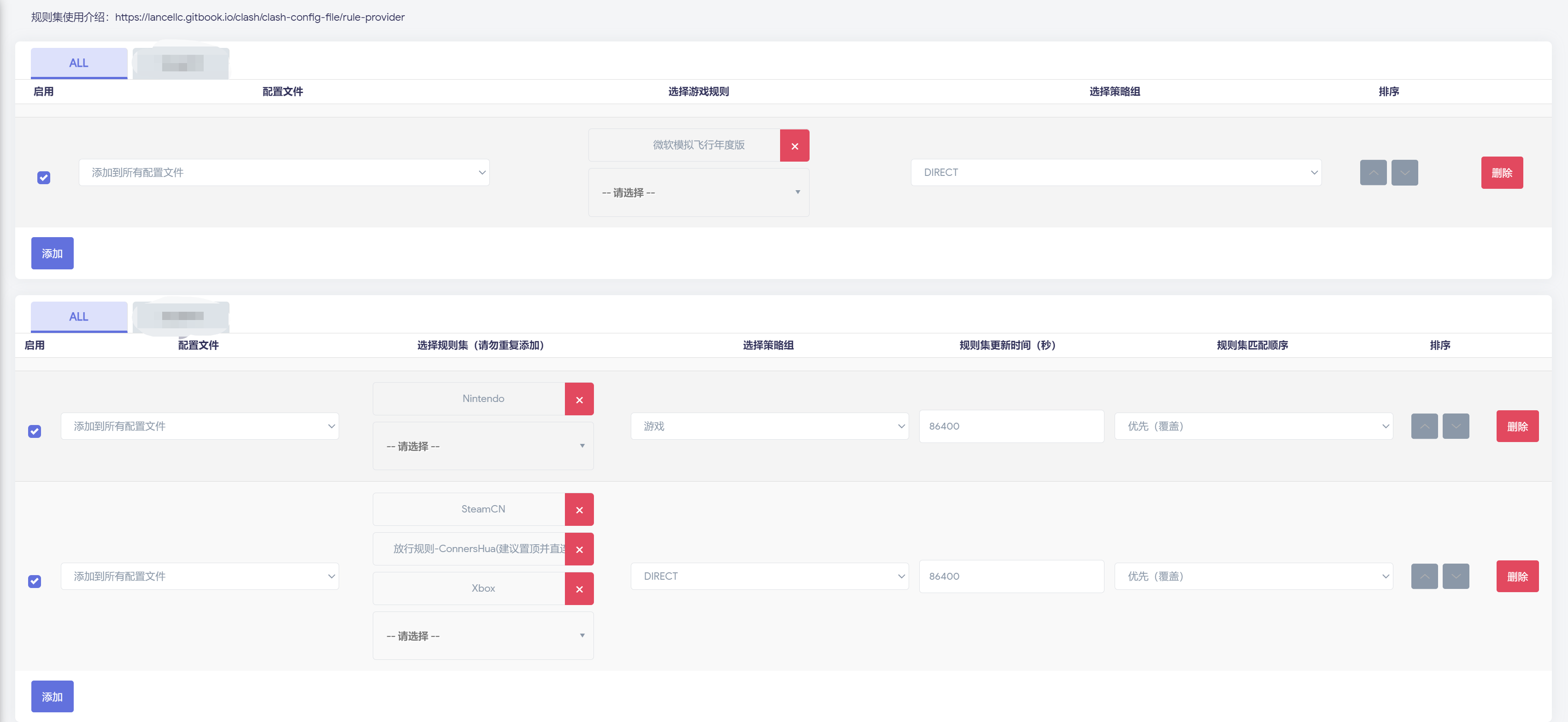
Task: Select the ALL tab in rule sets section
Action: 79,317
